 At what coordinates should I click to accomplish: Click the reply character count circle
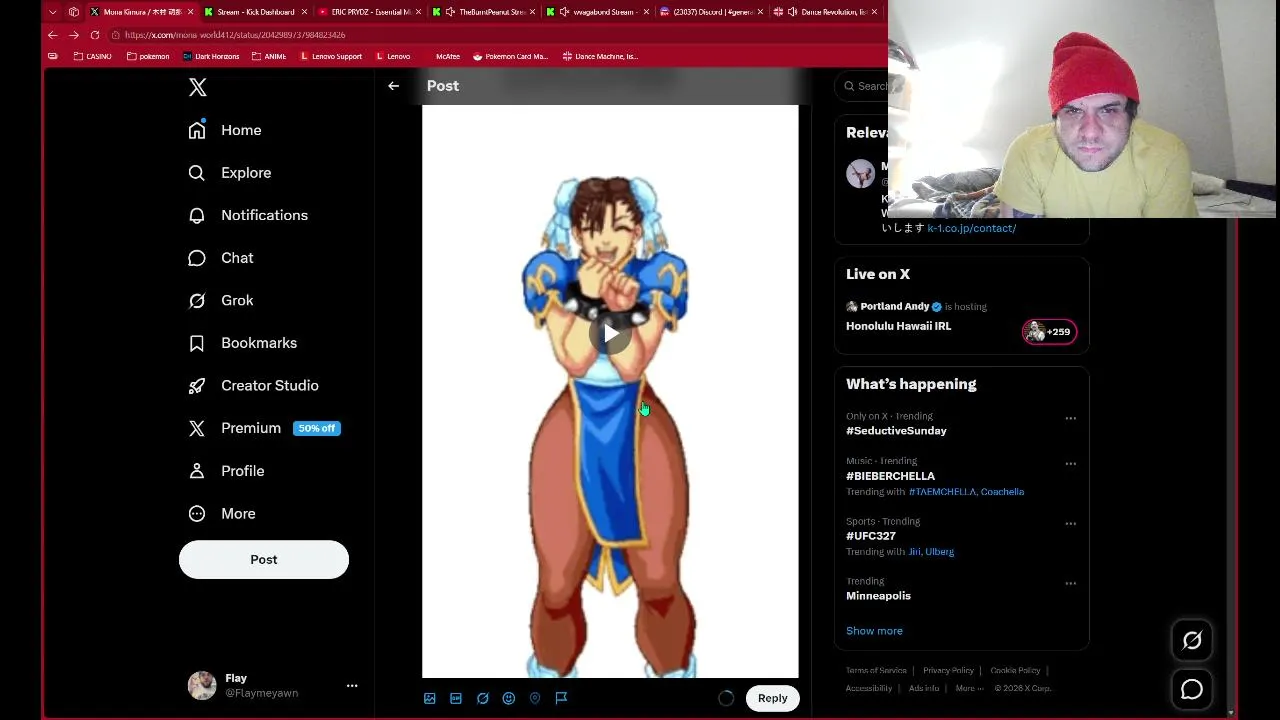click(726, 698)
